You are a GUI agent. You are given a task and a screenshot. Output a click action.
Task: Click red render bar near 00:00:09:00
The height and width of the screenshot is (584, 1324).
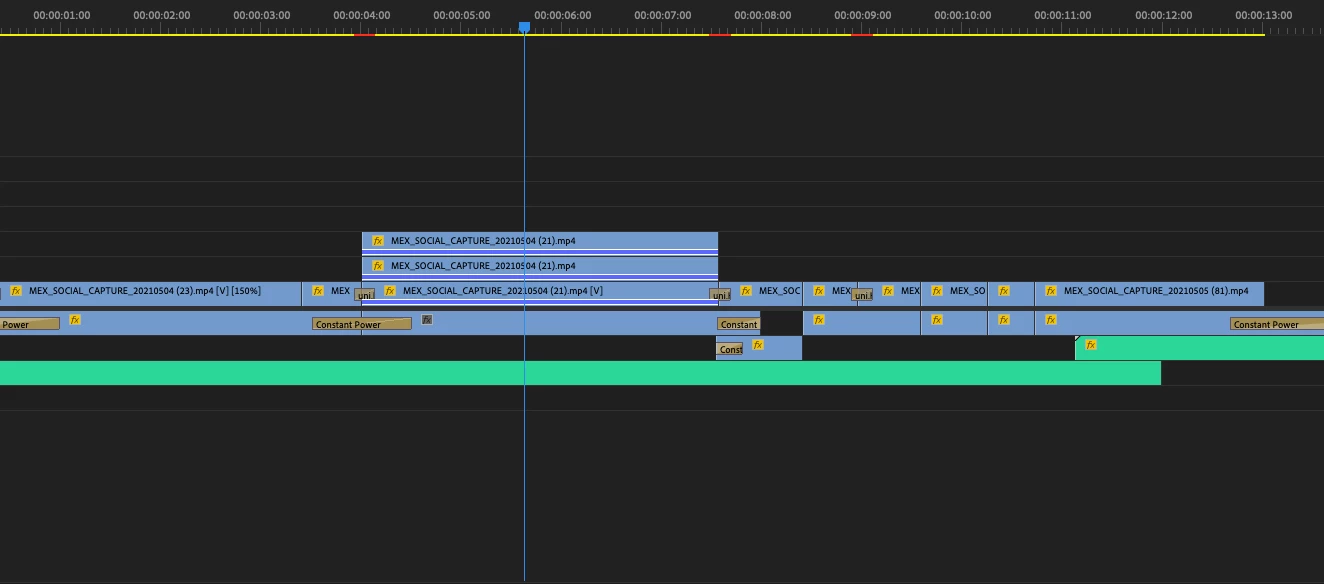click(x=862, y=35)
